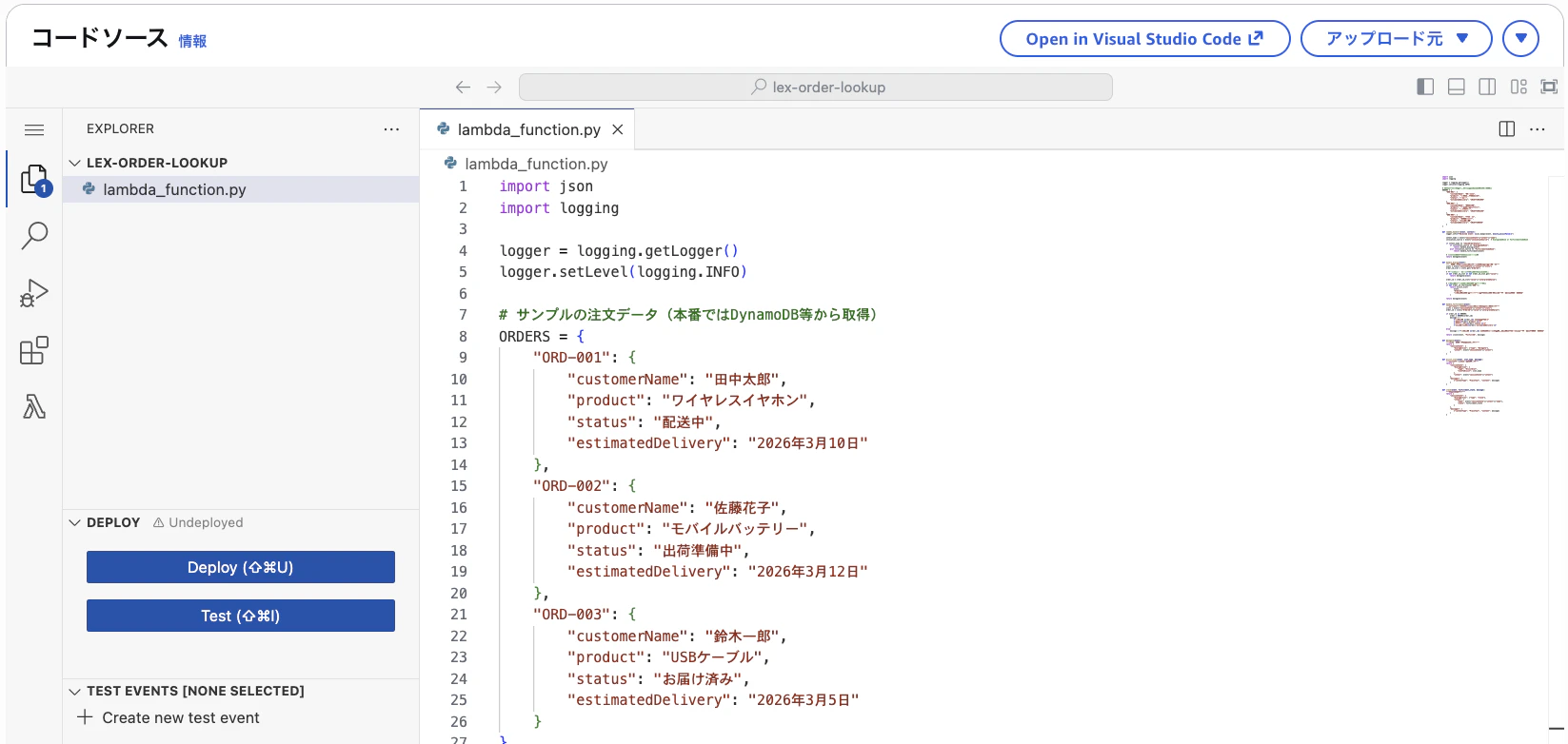The height and width of the screenshot is (744, 1568).
Task: Click the 情報 info link
Action: click(x=192, y=41)
